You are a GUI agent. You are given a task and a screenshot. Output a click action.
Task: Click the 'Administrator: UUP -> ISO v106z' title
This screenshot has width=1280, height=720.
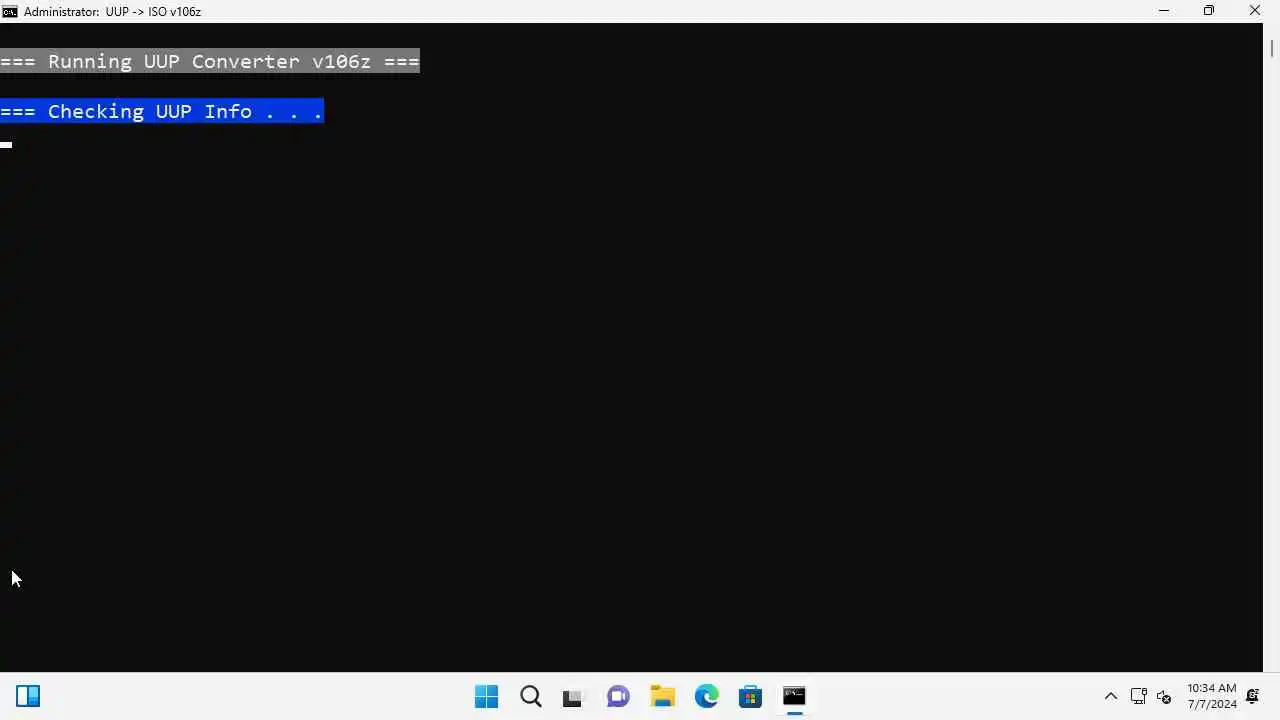(112, 11)
